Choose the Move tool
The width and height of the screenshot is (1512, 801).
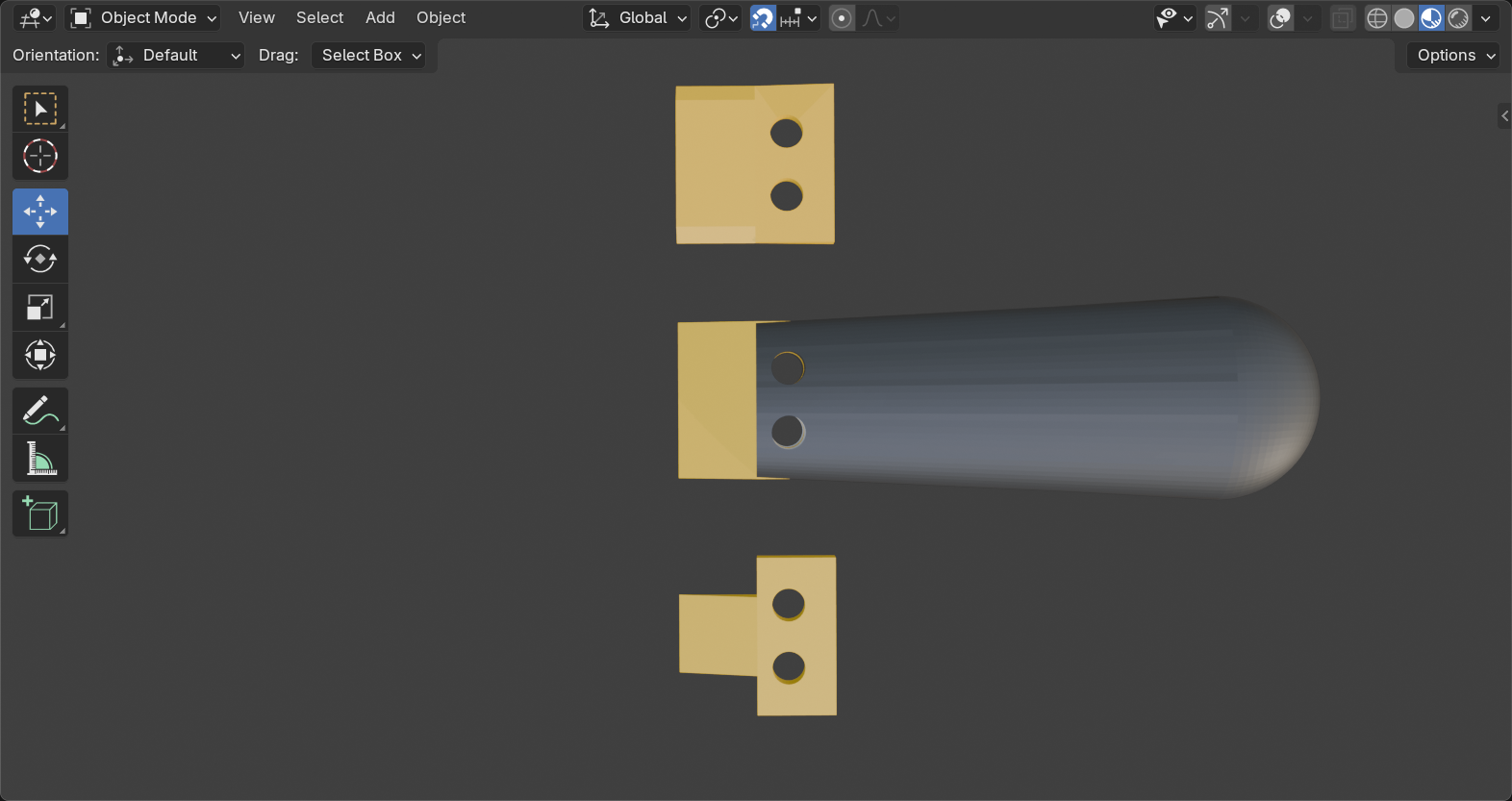(x=40, y=212)
